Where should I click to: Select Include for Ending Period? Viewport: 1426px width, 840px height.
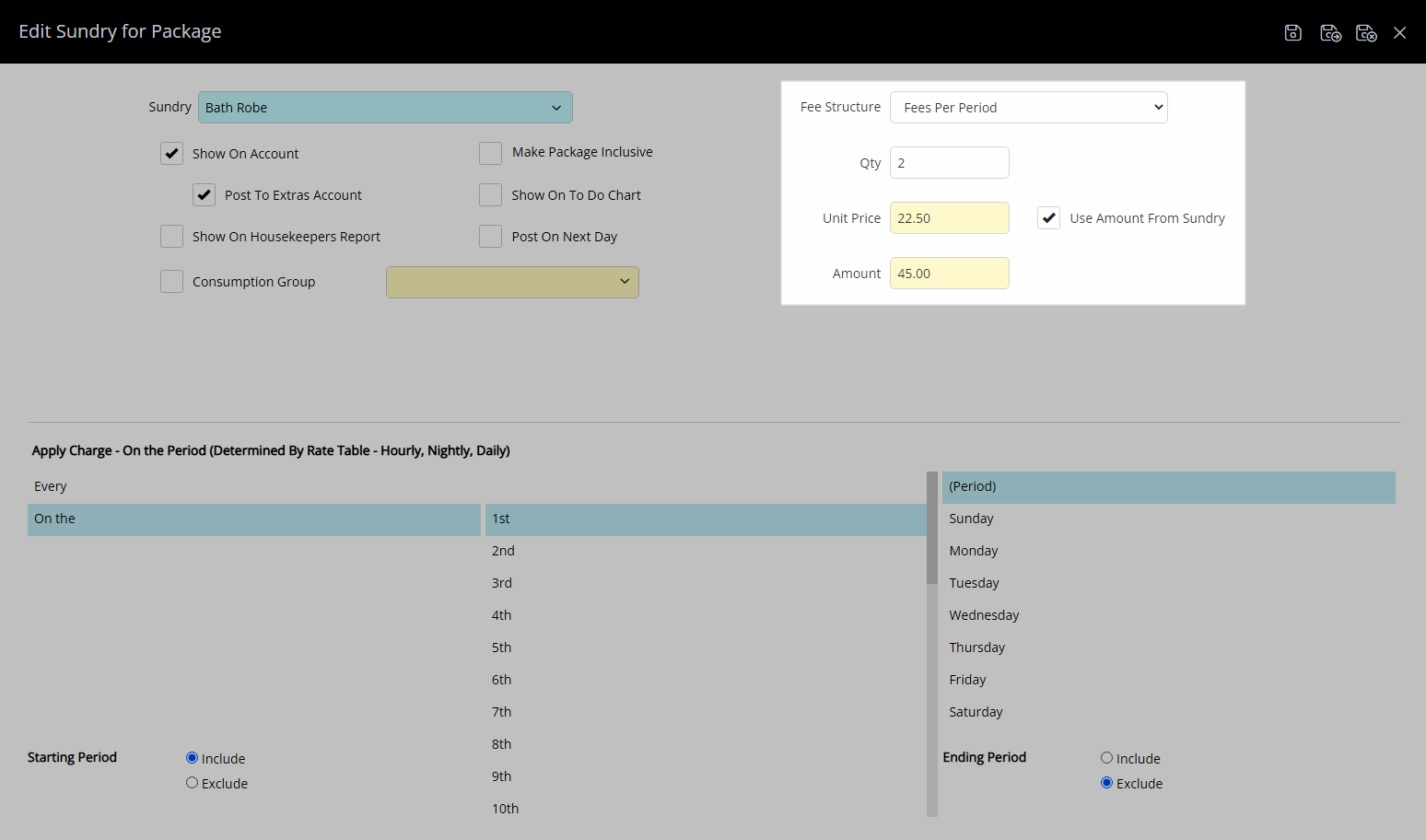pyautogui.click(x=1106, y=758)
